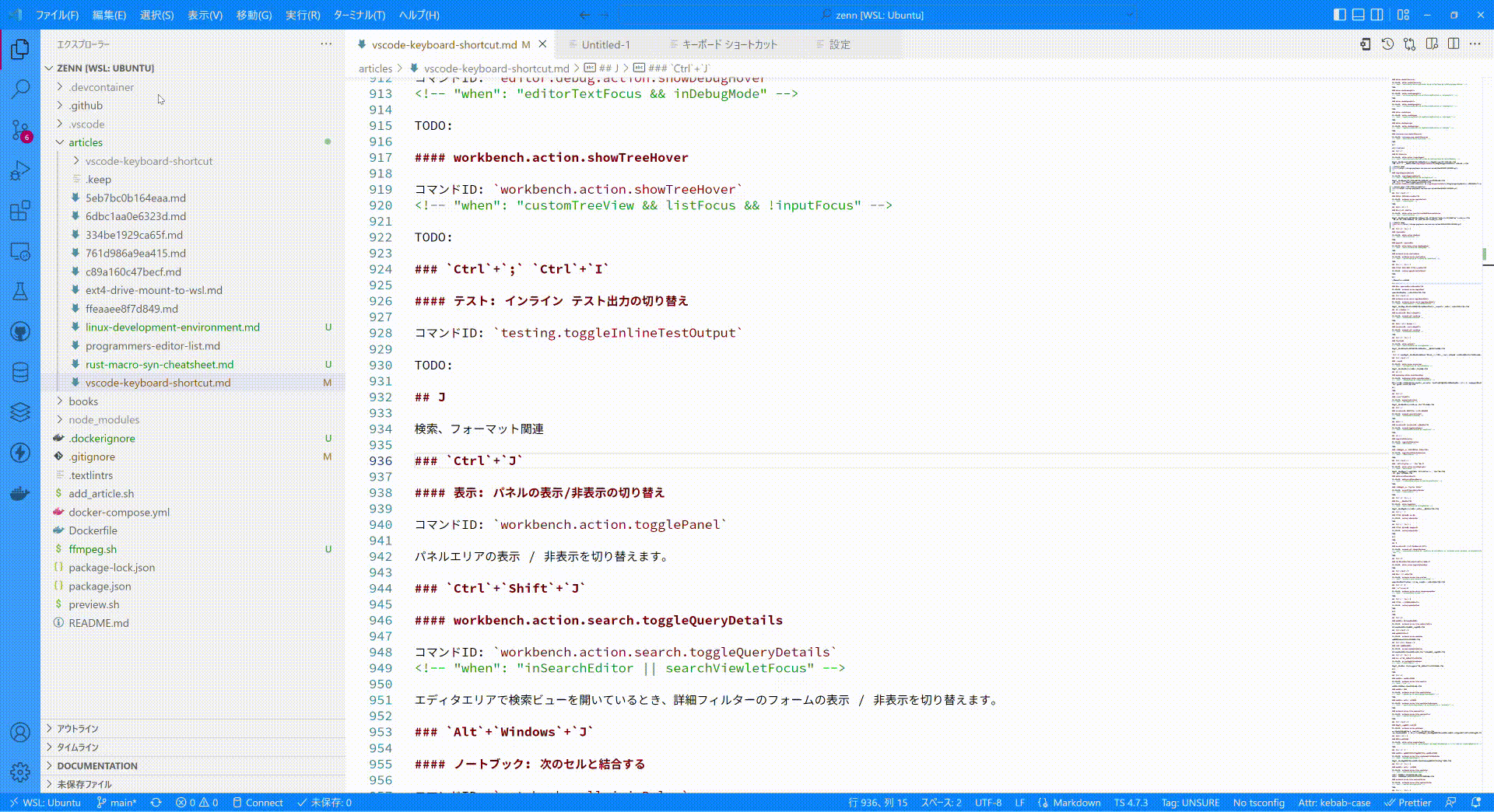This screenshot has height=812, width=1494.
Task: Click the feedback icon in status bar
Action: point(1450,803)
